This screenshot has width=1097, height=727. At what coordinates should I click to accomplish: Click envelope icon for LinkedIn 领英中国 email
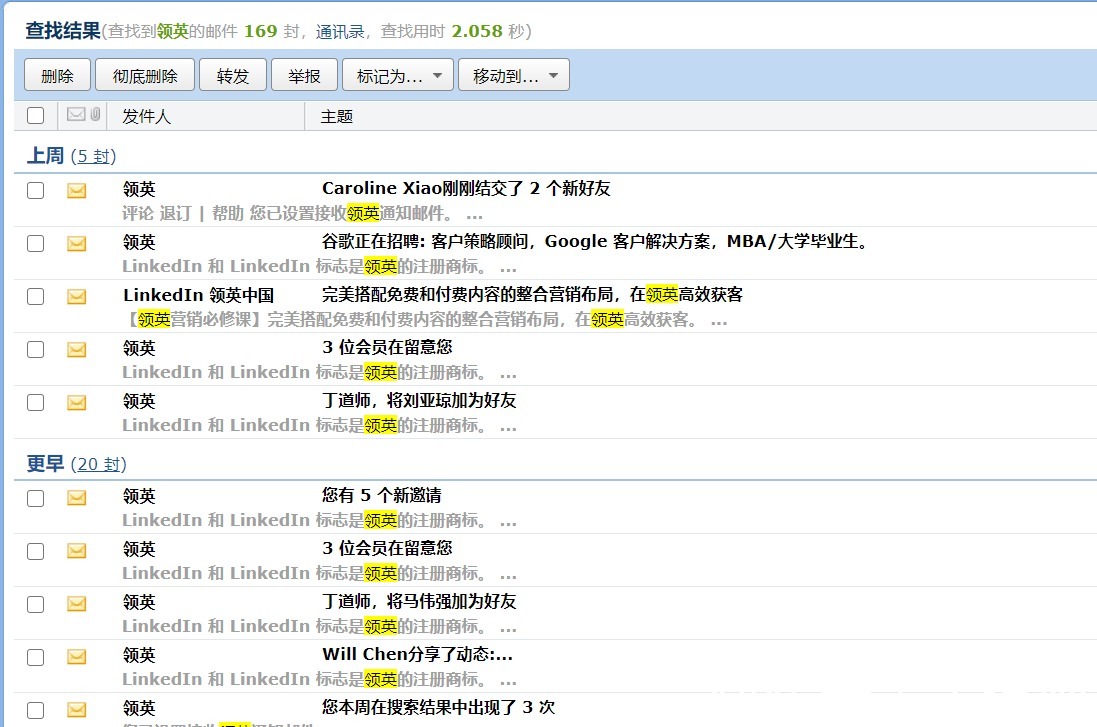coord(76,297)
